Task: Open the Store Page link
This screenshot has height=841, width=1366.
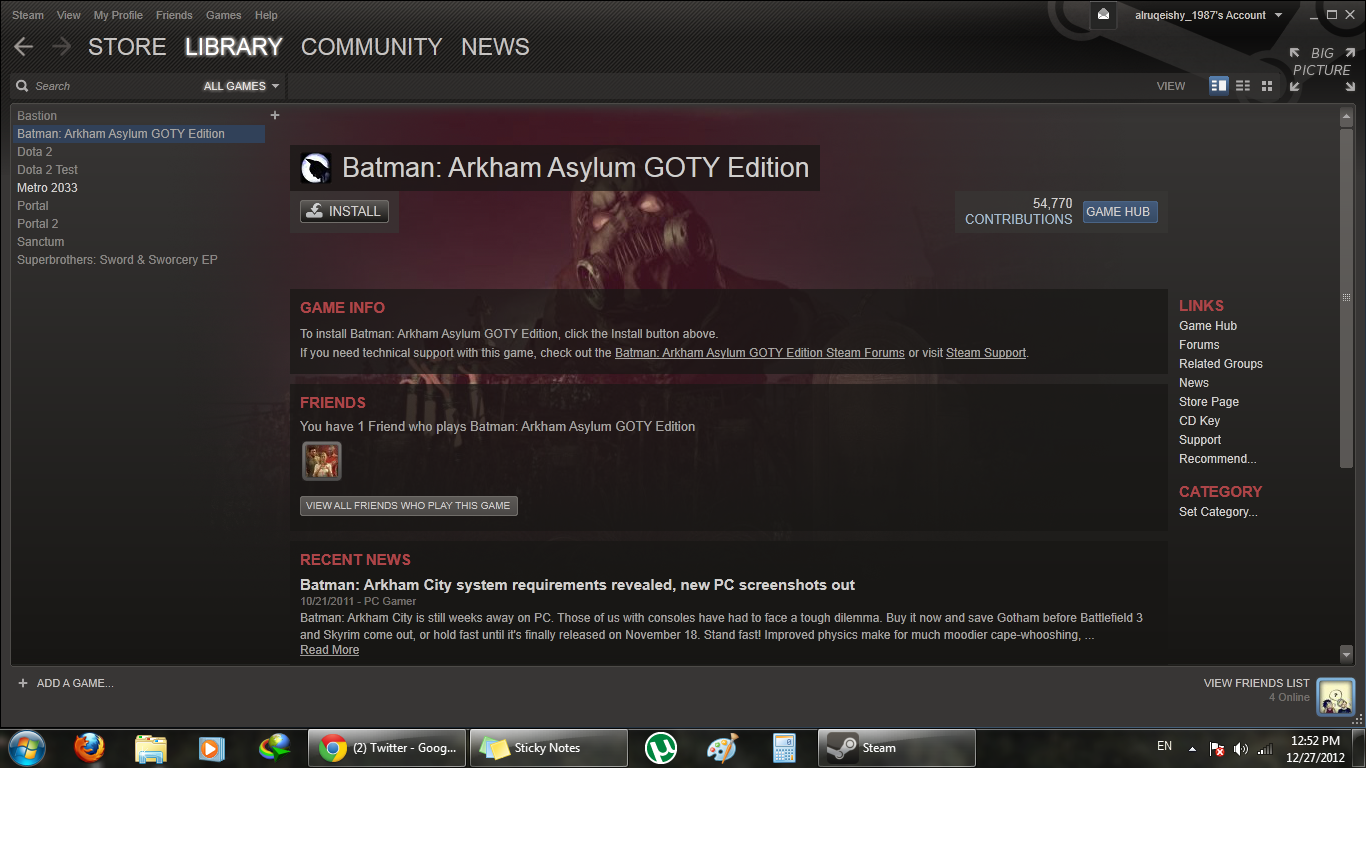Action: tap(1209, 402)
